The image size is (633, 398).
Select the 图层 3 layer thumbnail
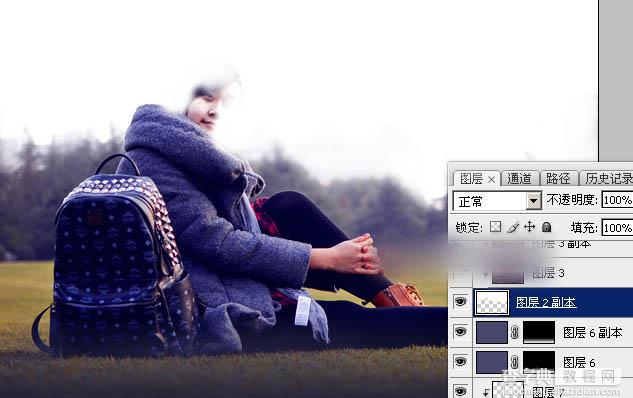(507, 273)
